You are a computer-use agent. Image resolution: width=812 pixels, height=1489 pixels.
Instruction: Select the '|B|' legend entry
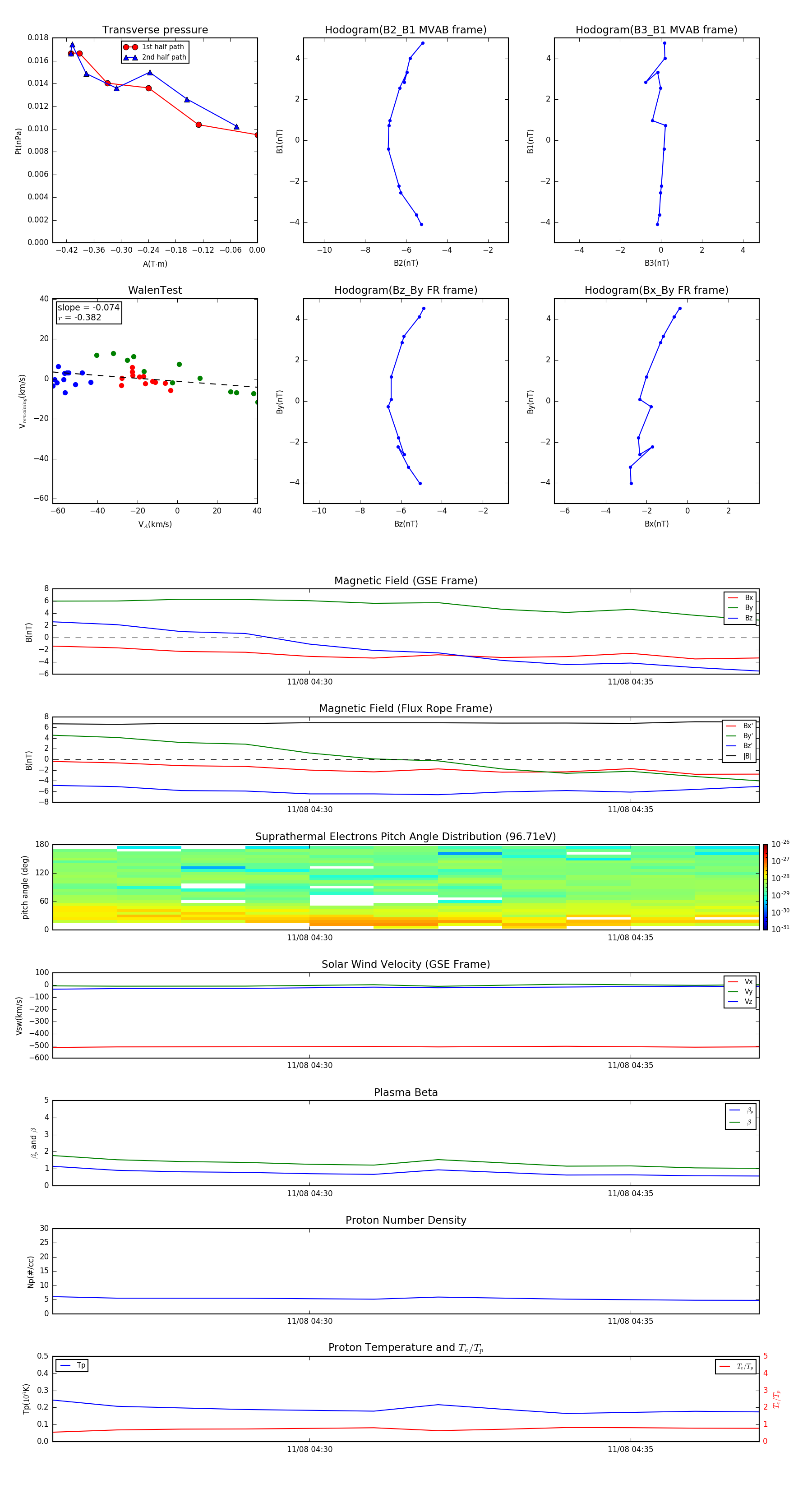pos(739,756)
